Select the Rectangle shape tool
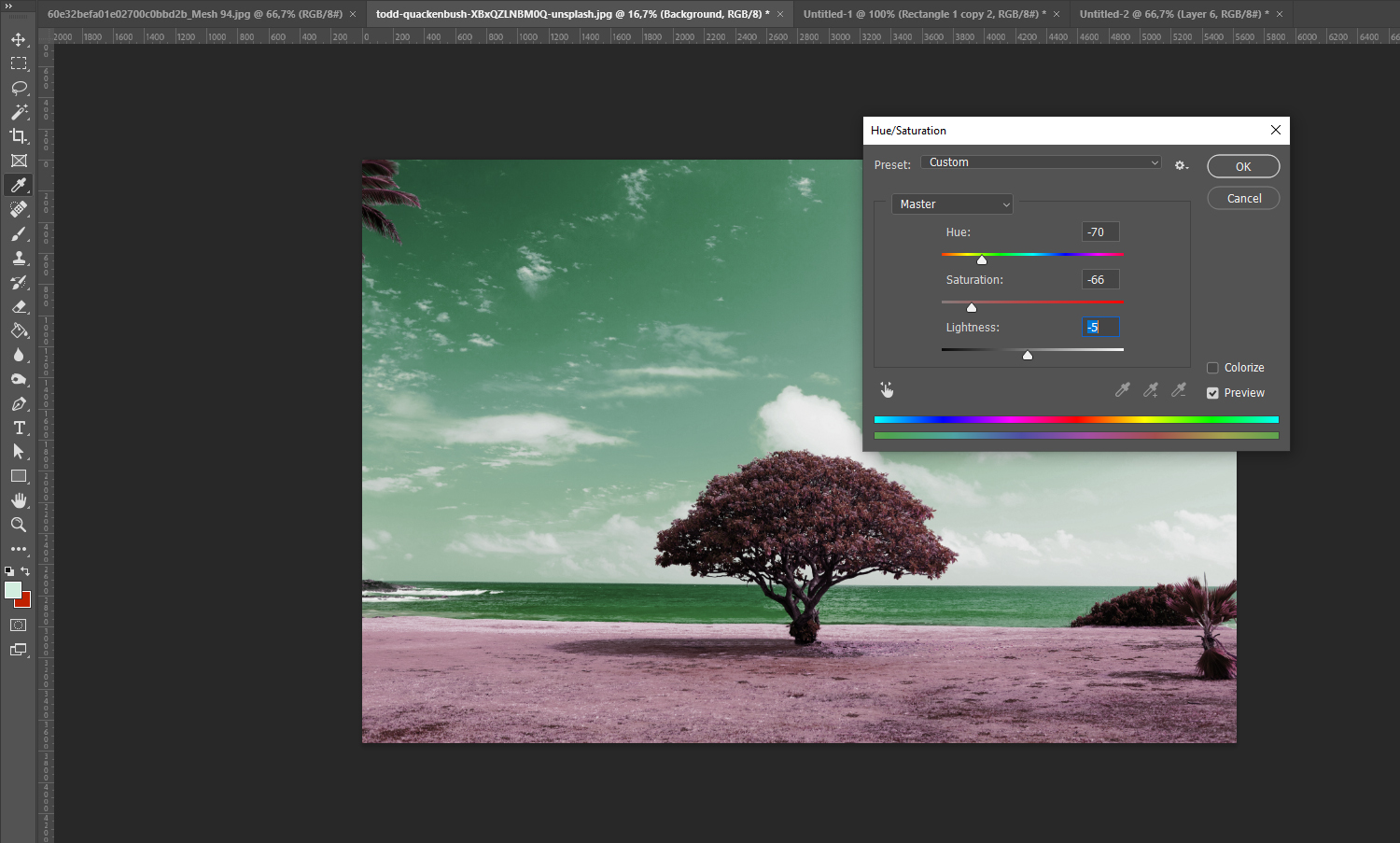Screen dimensions: 1400x843 19,476
